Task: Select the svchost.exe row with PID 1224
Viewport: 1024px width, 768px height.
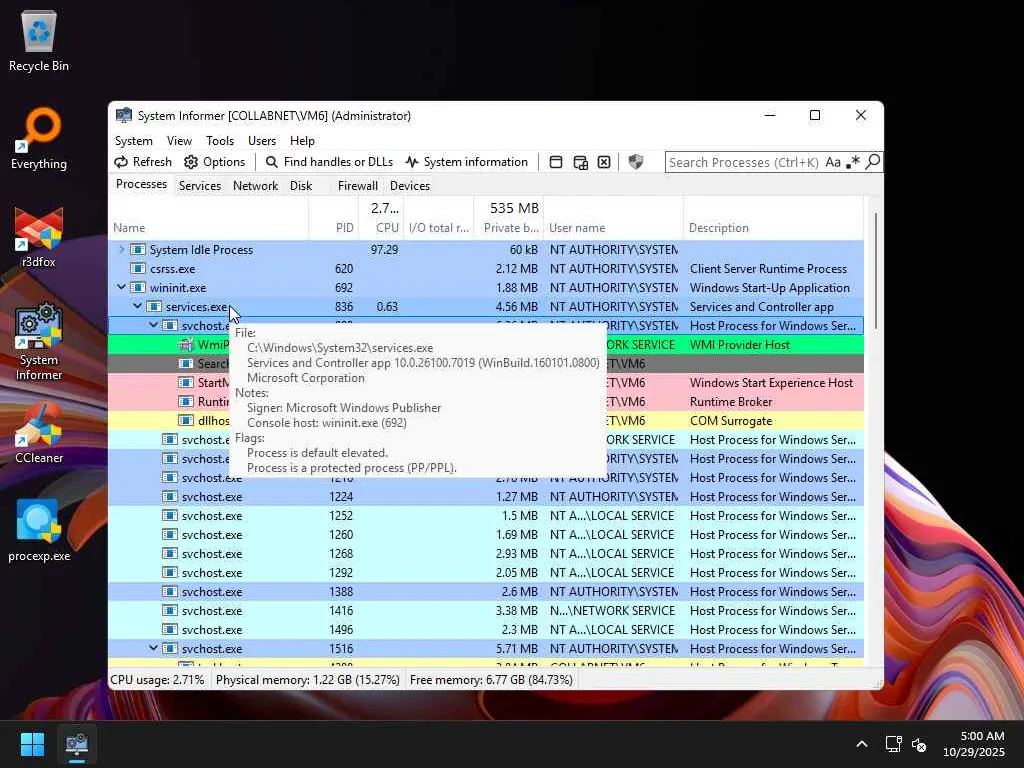Action: (486, 497)
